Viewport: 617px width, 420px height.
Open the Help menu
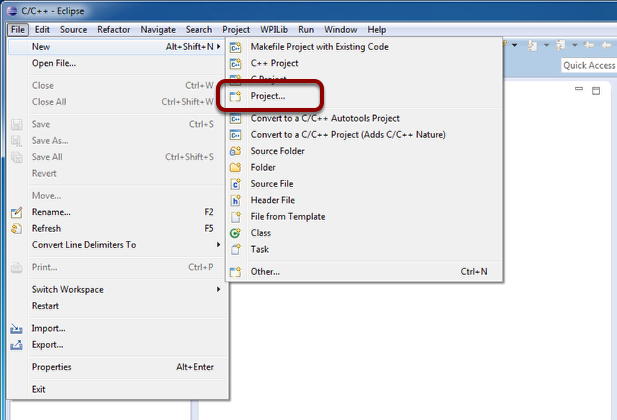pyautogui.click(x=377, y=30)
